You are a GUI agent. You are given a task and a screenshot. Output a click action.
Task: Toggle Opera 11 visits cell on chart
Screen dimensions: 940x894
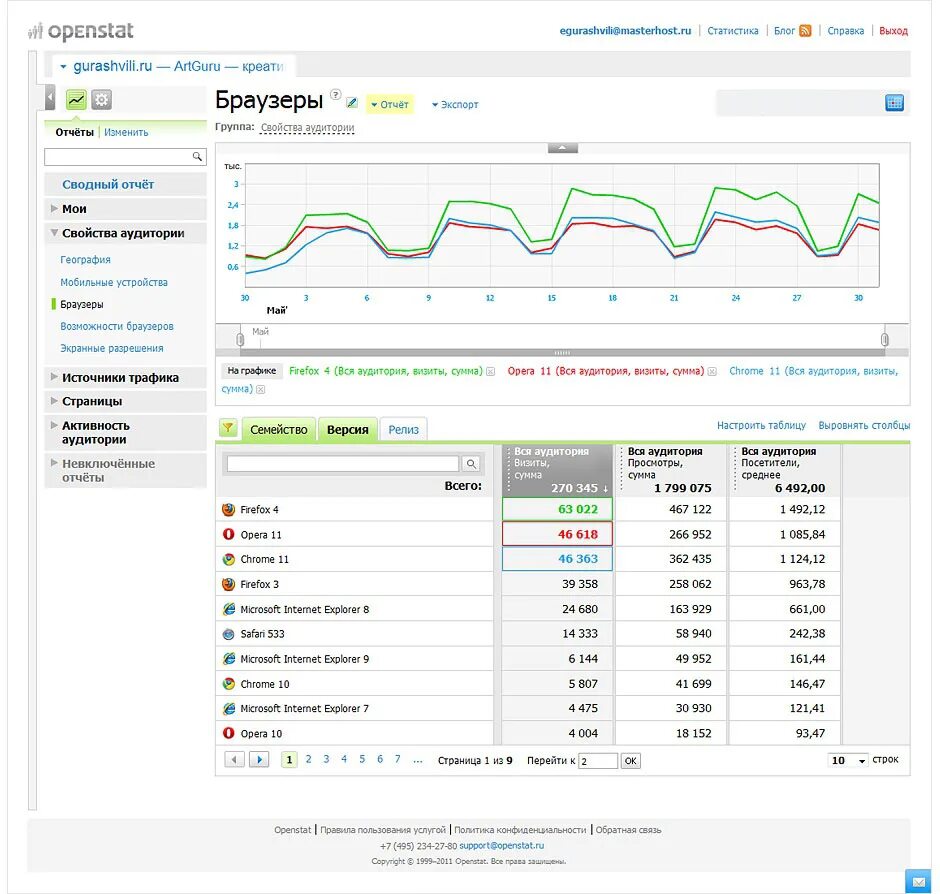(558, 534)
